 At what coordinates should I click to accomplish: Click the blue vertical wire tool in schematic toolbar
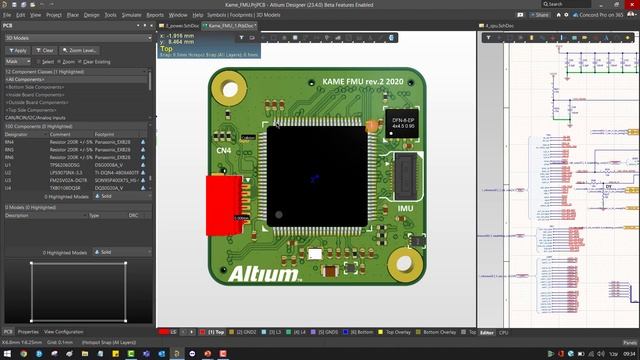pos(563,38)
